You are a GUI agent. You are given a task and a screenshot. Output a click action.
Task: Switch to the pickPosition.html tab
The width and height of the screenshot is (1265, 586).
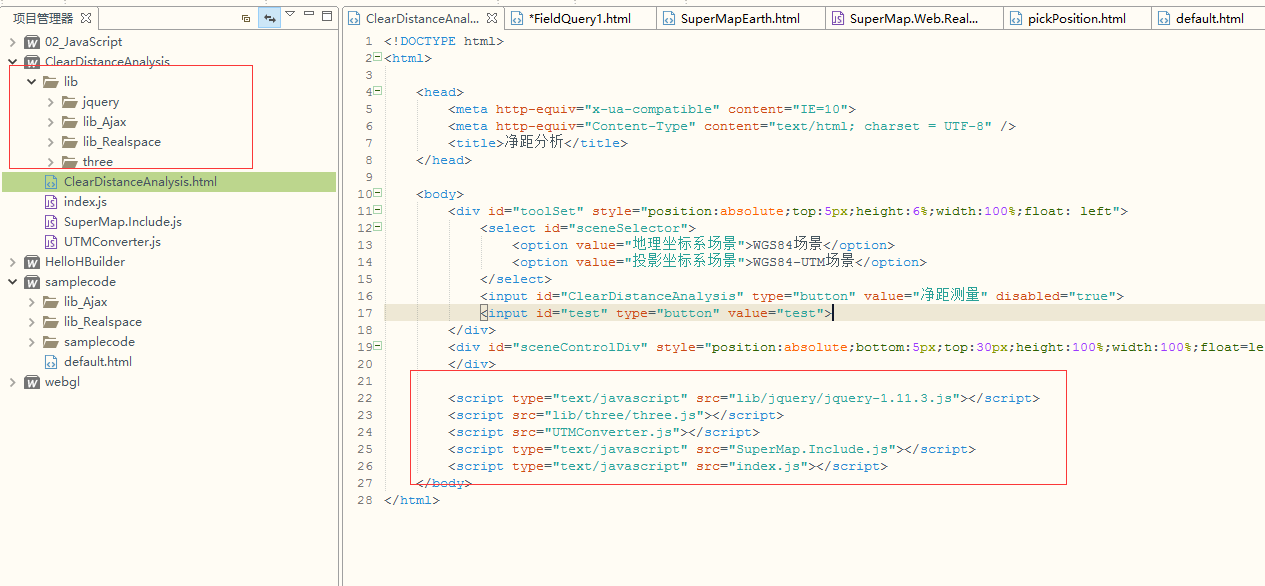pos(1077,18)
